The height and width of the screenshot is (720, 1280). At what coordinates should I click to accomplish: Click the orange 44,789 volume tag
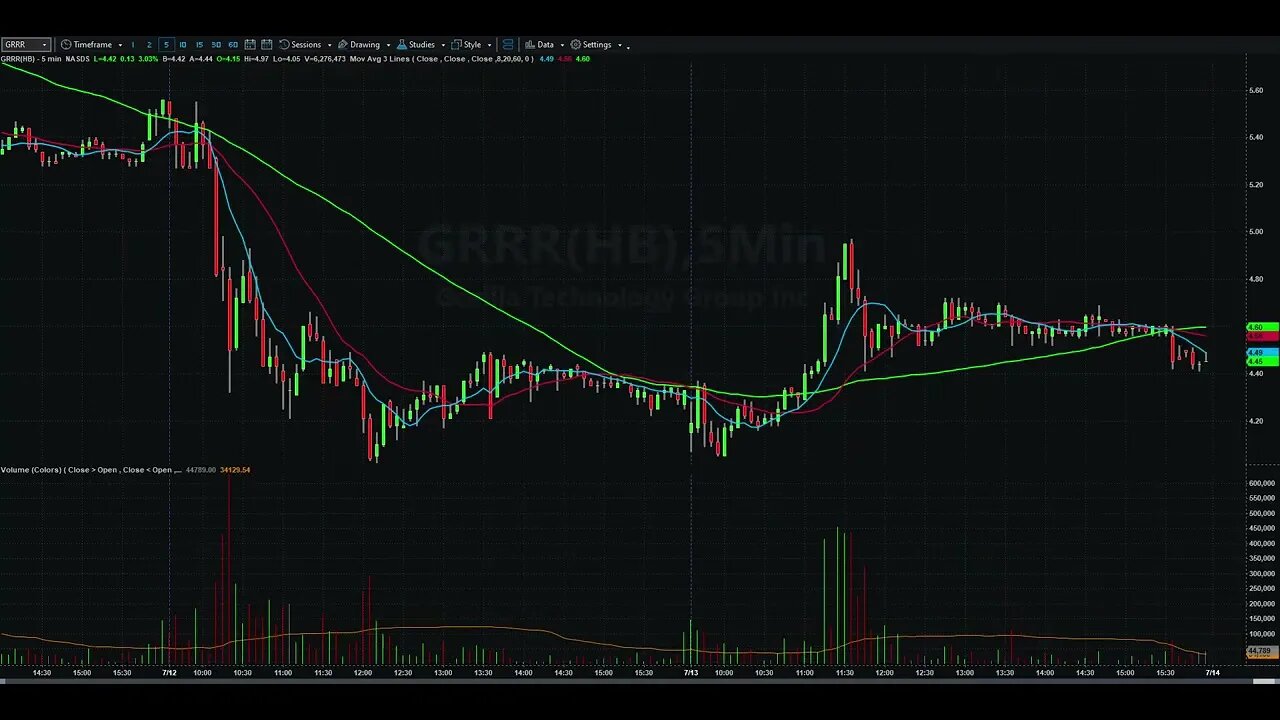pyautogui.click(x=1261, y=652)
